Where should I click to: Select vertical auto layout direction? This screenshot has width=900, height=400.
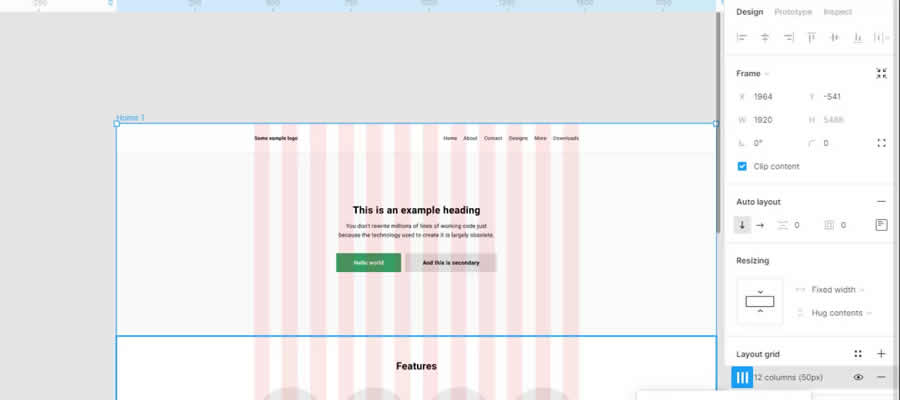pyautogui.click(x=742, y=225)
